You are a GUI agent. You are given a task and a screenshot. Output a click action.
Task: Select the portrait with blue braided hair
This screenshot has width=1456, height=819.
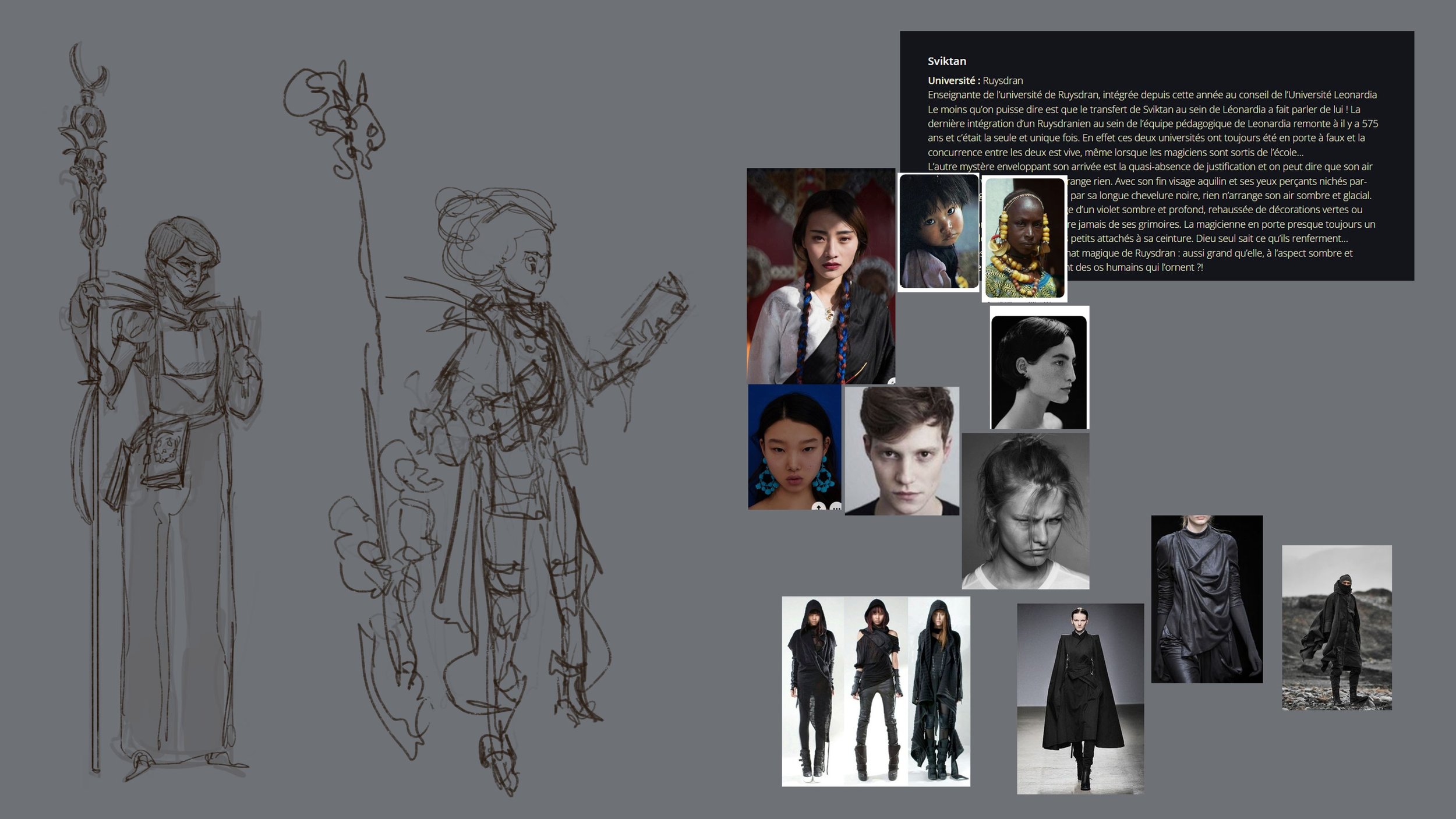pyautogui.click(x=821, y=276)
